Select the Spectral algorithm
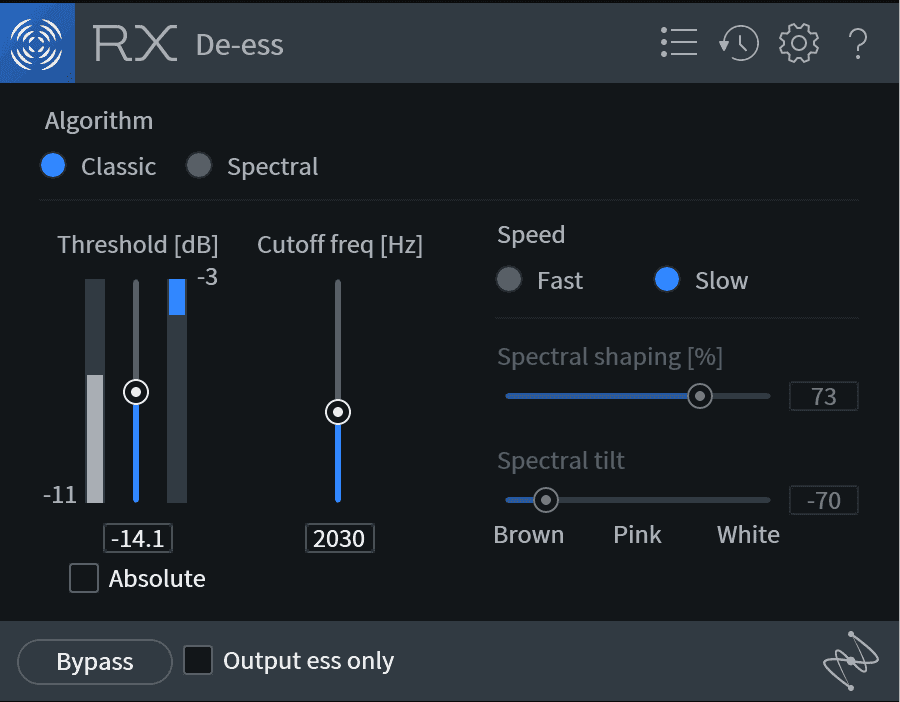Image resolution: width=900 pixels, height=702 pixels. pyautogui.click(x=199, y=166)
